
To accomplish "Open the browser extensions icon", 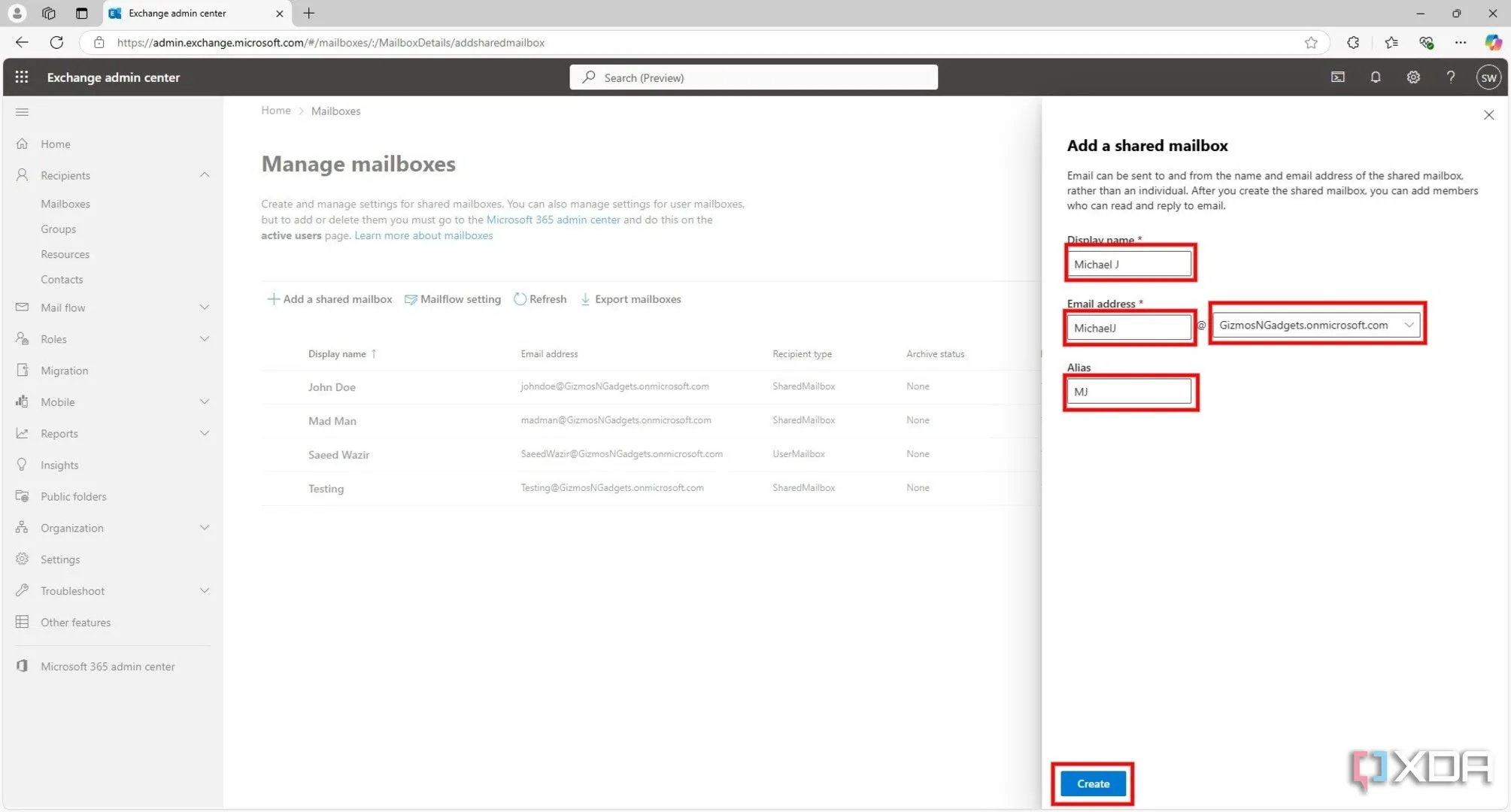I will click(x=1352, y=42).
